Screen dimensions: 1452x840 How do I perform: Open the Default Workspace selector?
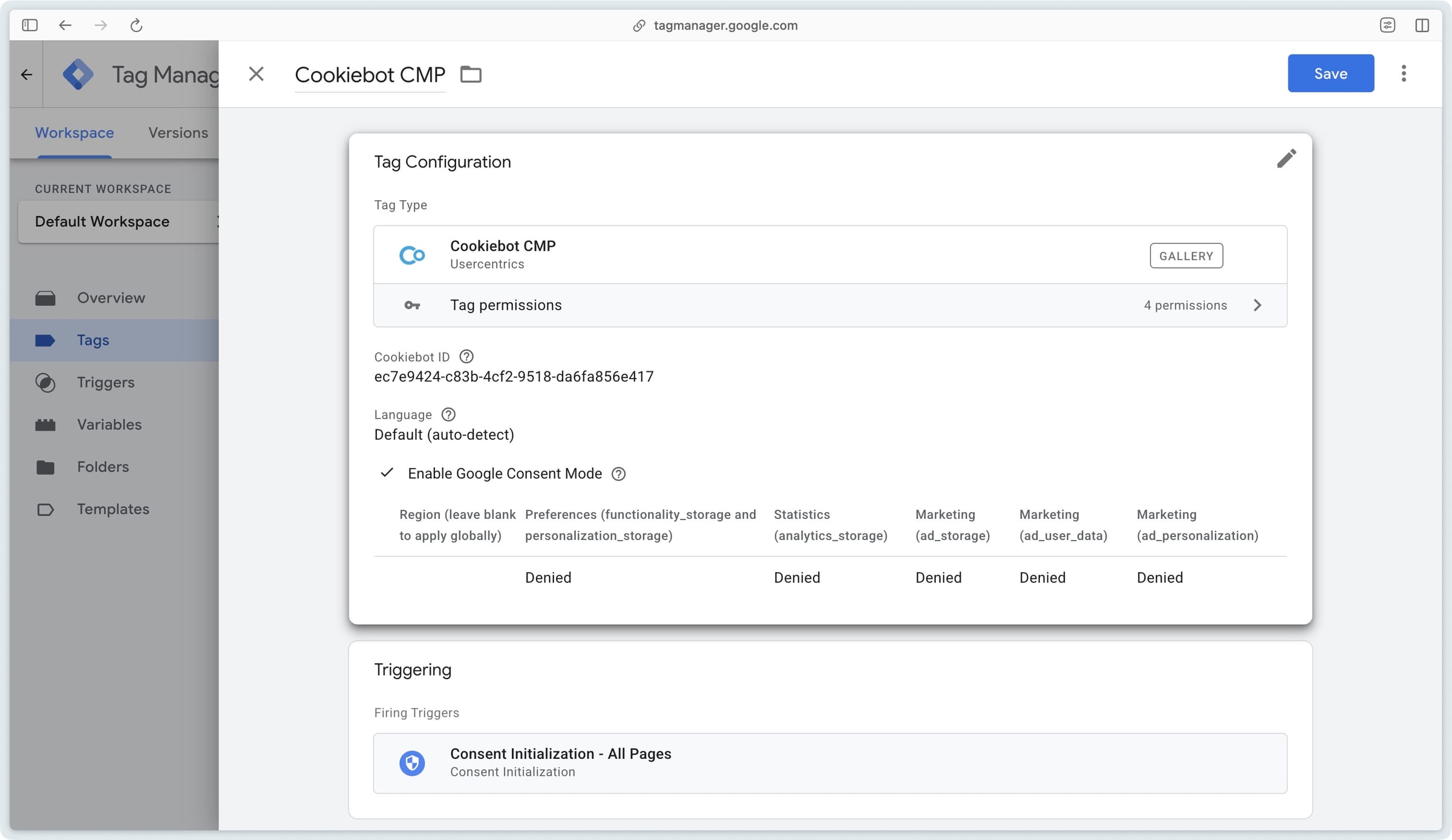click(x=119, y=222)
